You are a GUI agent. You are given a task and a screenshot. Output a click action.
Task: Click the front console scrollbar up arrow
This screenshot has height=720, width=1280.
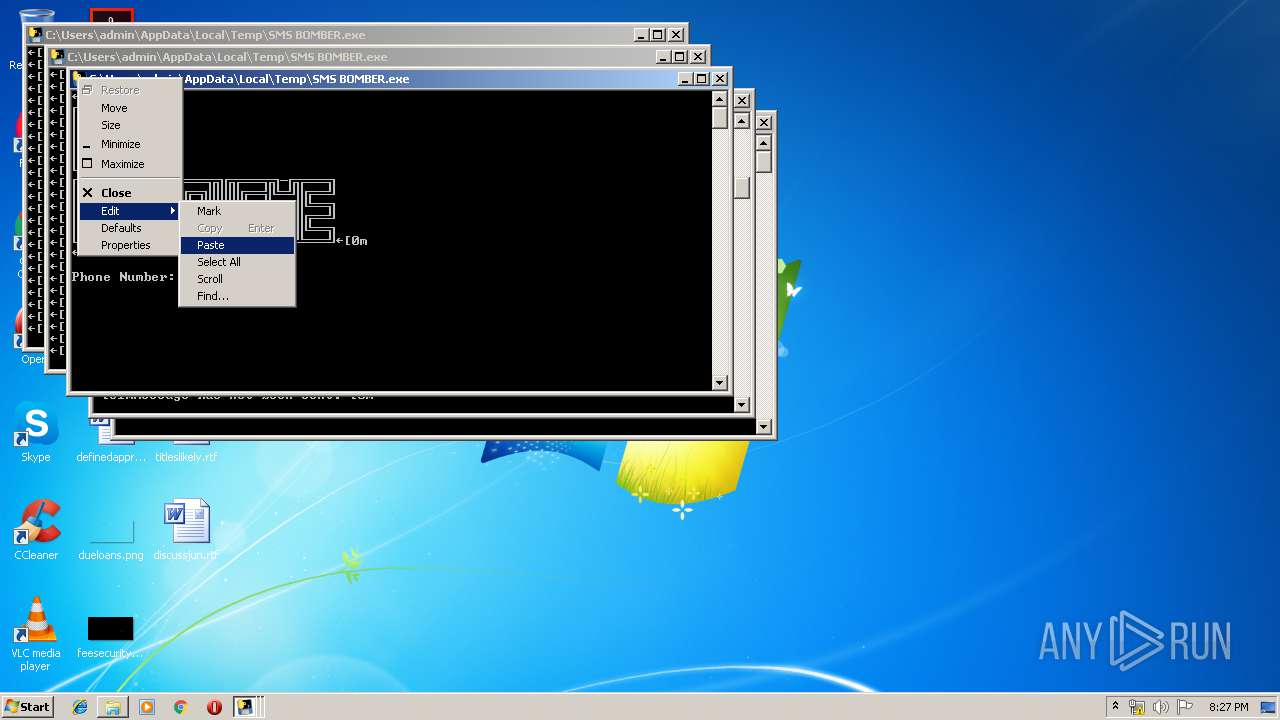point(719,99)
